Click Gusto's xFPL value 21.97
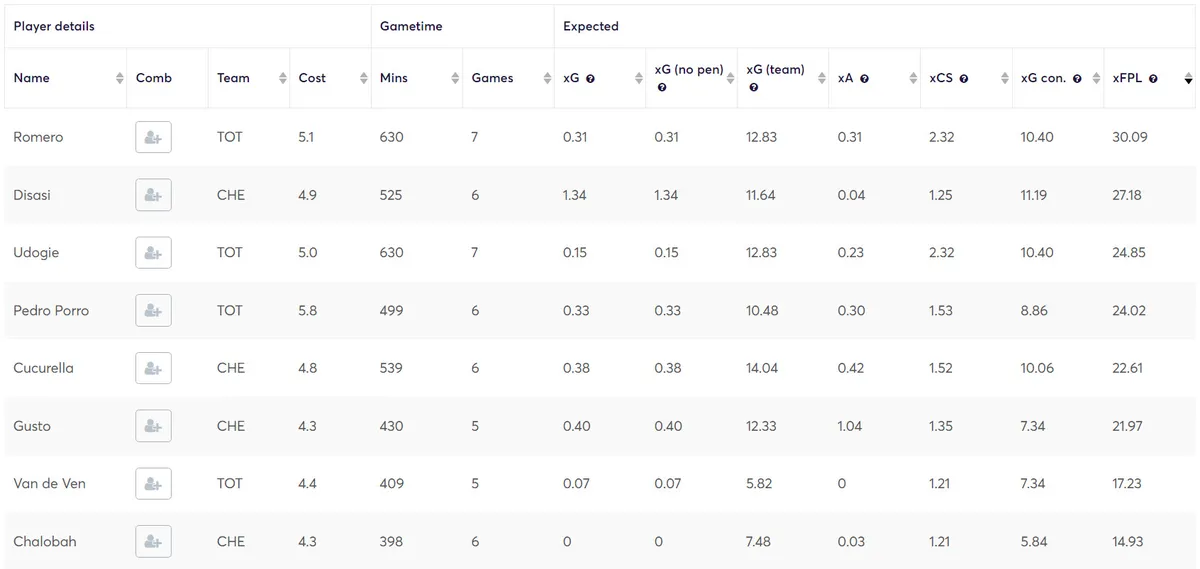The image size is (1200, 569). pos(1129,426)
